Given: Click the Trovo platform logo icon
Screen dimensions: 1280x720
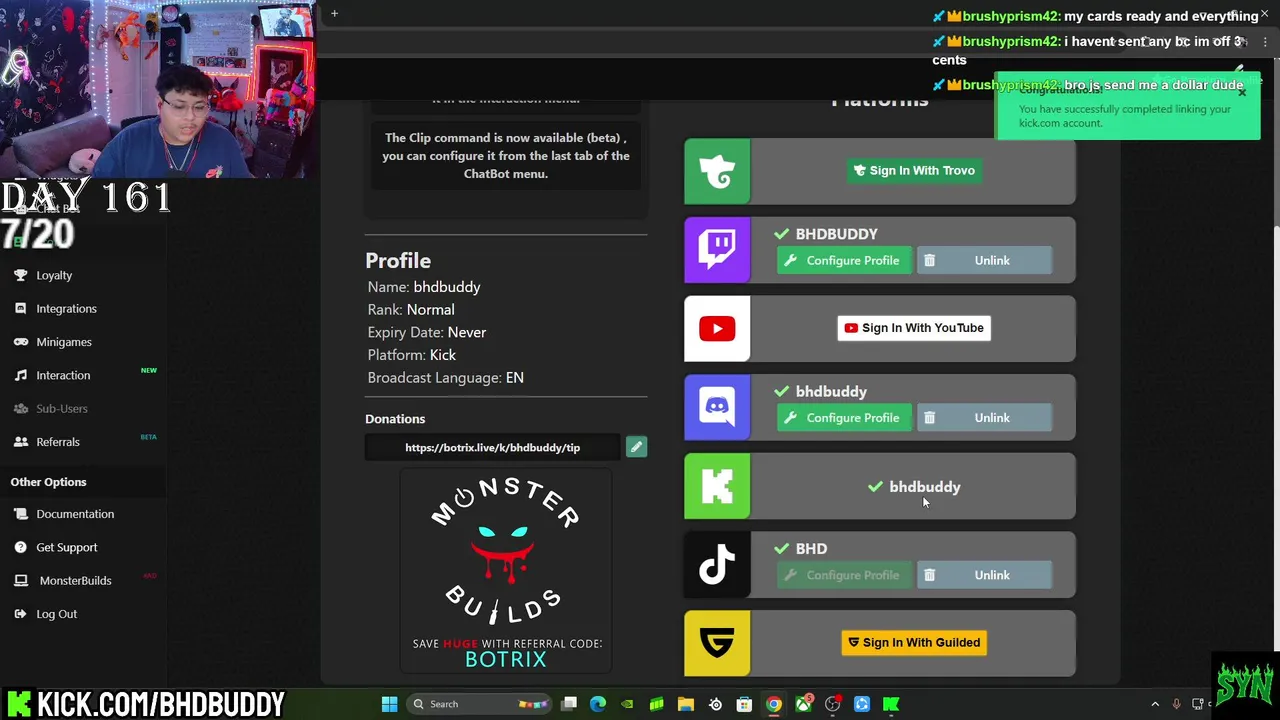Looking at the screenshot, I should point(717,172).
